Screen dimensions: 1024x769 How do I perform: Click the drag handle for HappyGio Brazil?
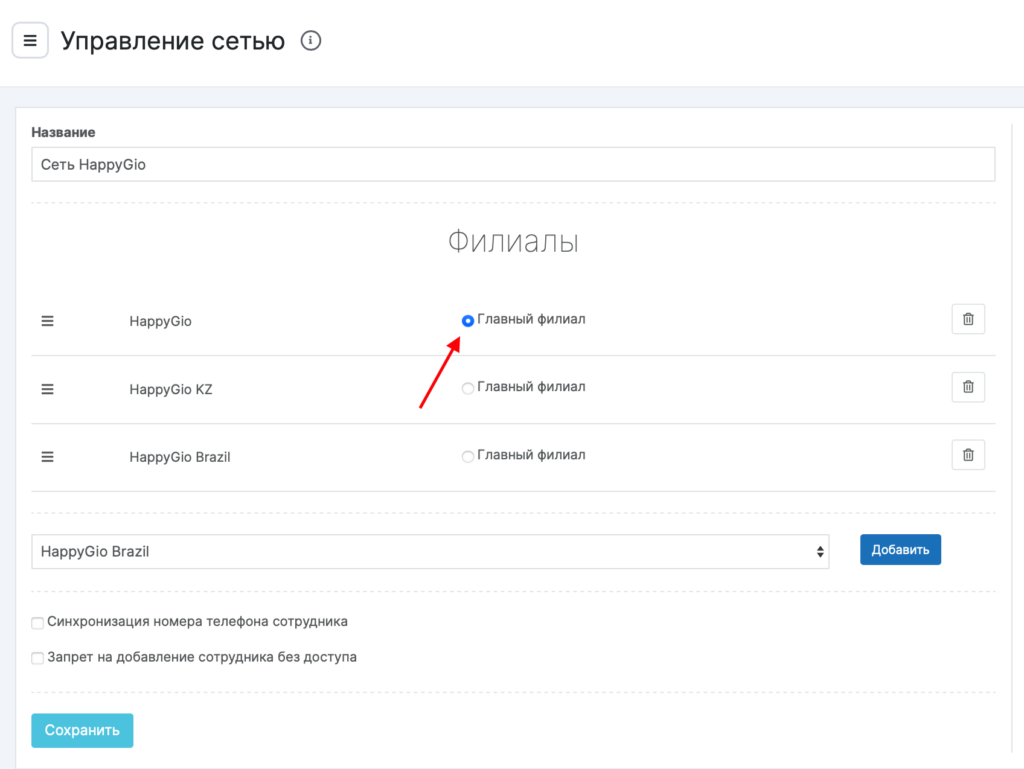pos(47,456)
